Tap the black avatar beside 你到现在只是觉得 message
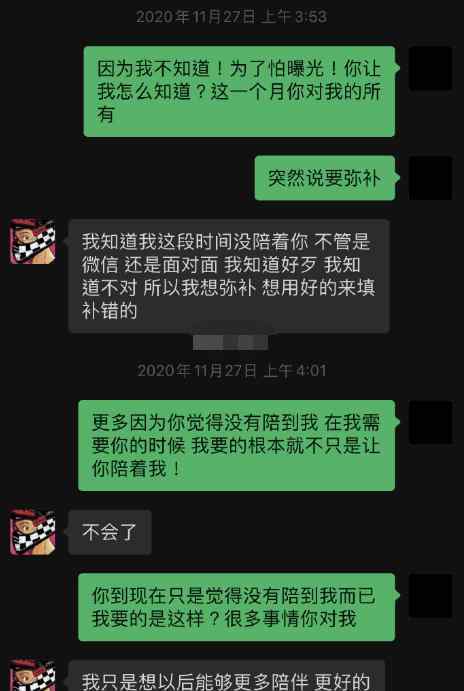Viewport: 464px width, 691px height. pos(431,596)
